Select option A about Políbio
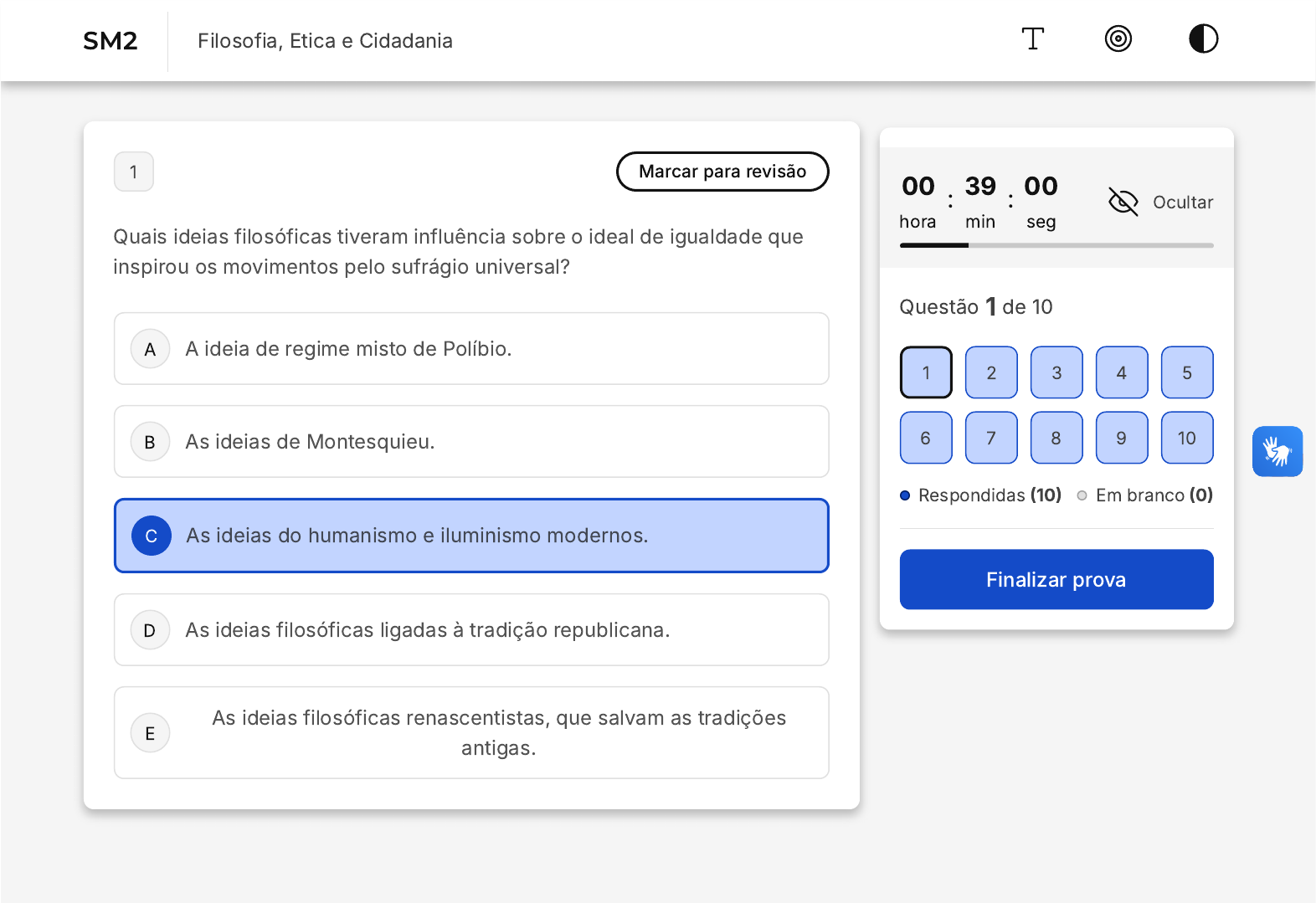Screen dimensions: 1316x903 pyautogui.click(x=471, y=349)
